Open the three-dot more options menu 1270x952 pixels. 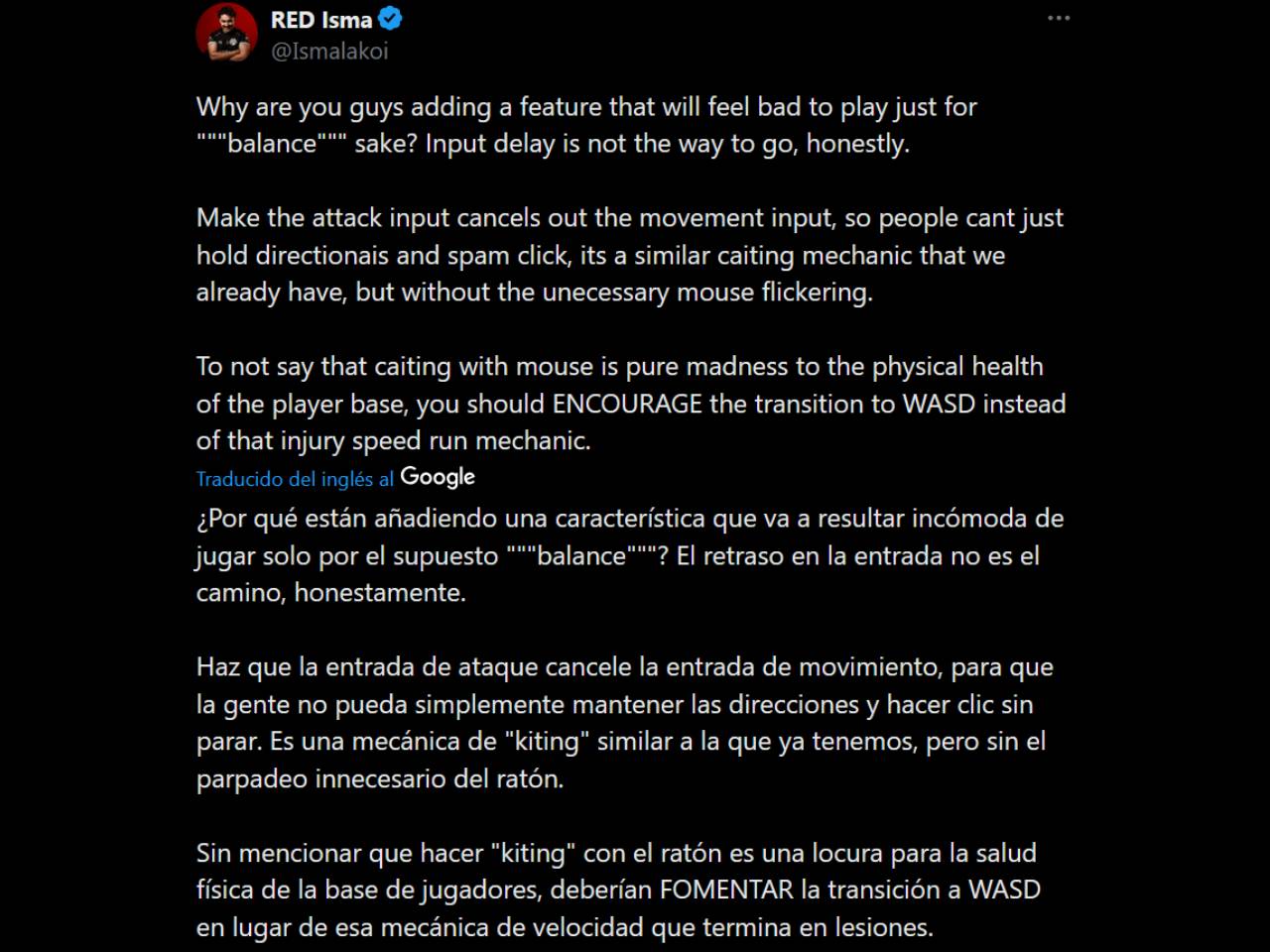tap(1059, 18)
